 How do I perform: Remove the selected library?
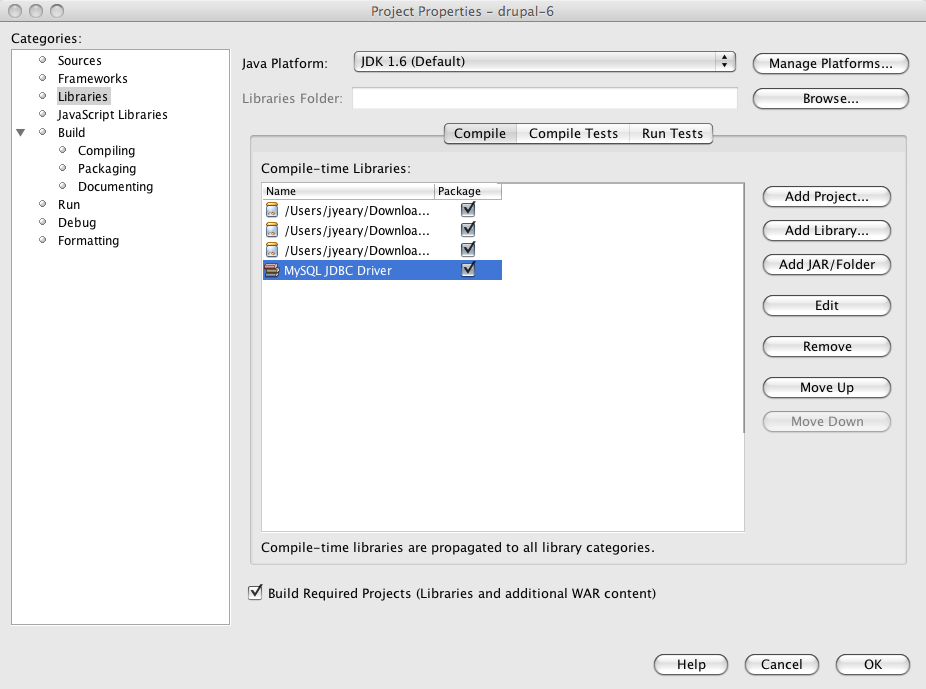tap(826, 347)
